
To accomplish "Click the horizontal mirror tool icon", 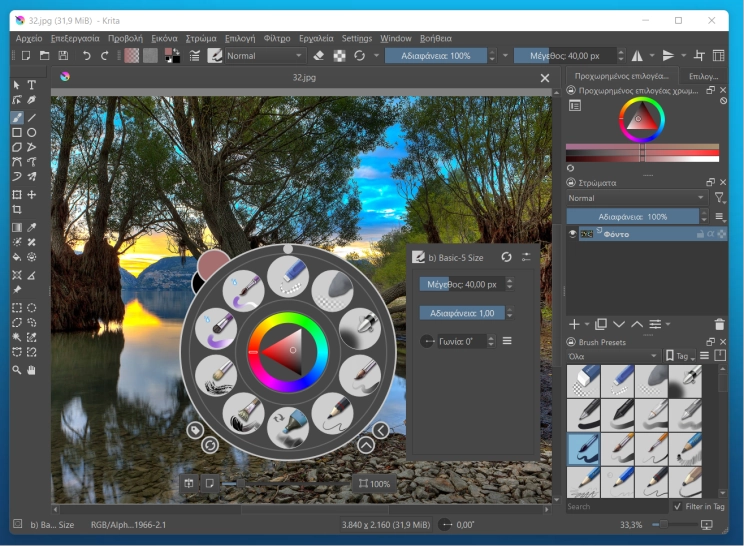I will (x=637, y=56).
